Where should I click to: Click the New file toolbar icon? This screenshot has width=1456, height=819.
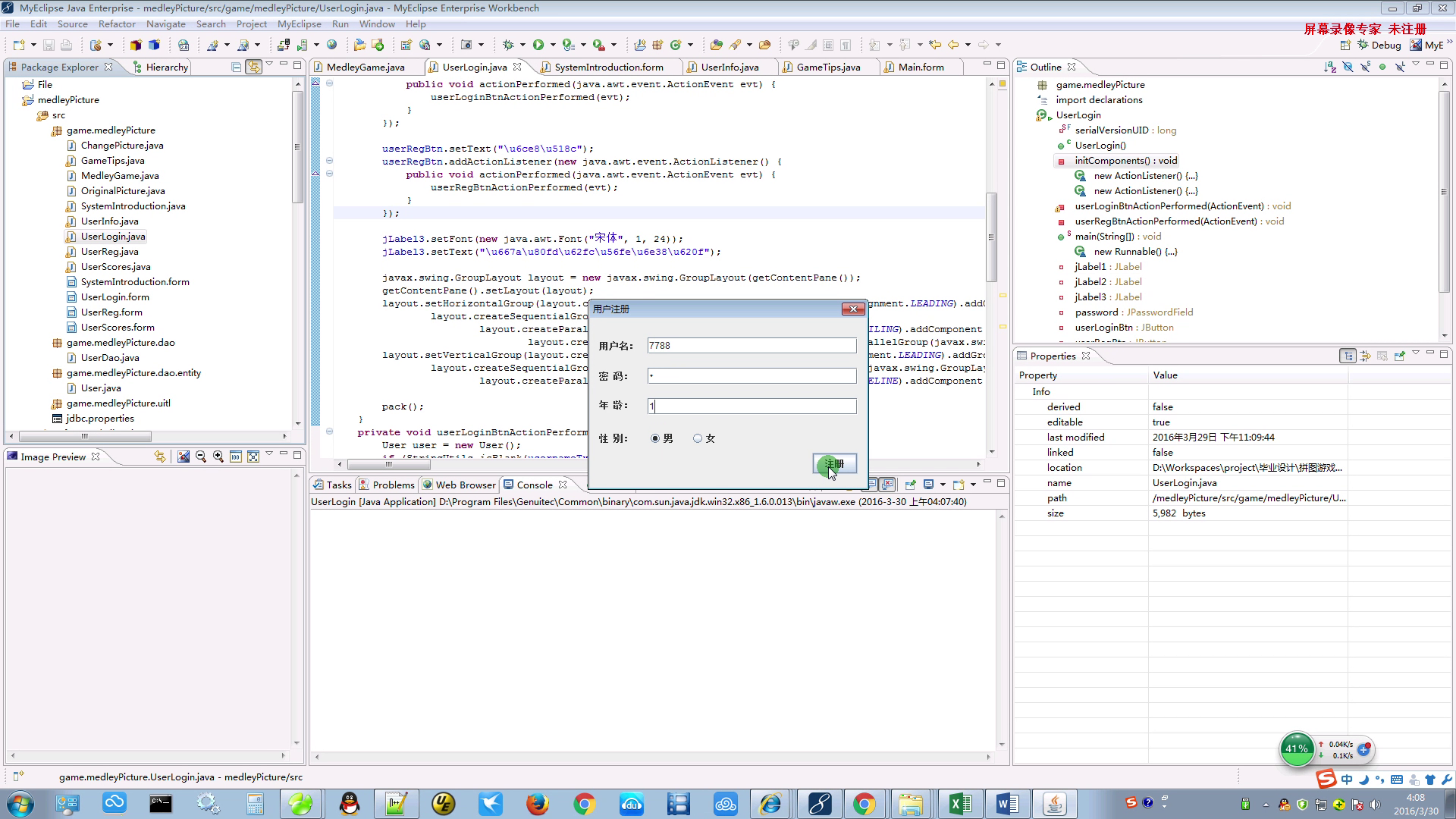click(x=19, y=45)
